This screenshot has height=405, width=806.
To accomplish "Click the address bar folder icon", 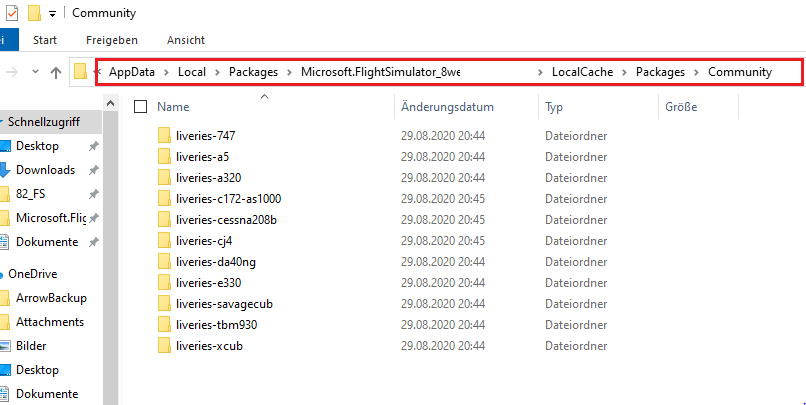I will (x=80, y=71).
